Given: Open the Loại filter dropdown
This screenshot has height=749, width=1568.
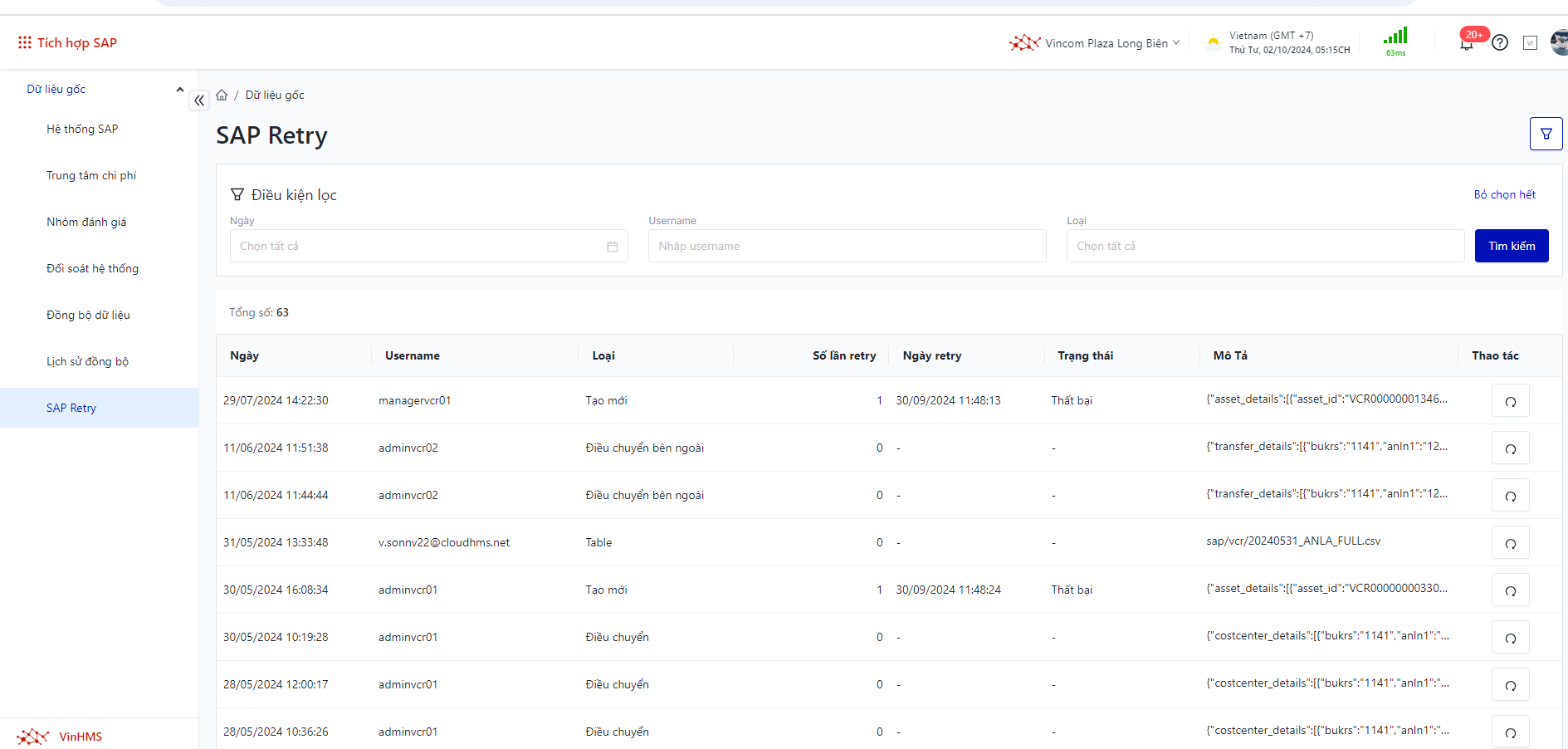Looking at the screenshot, I should point(1264,246).
